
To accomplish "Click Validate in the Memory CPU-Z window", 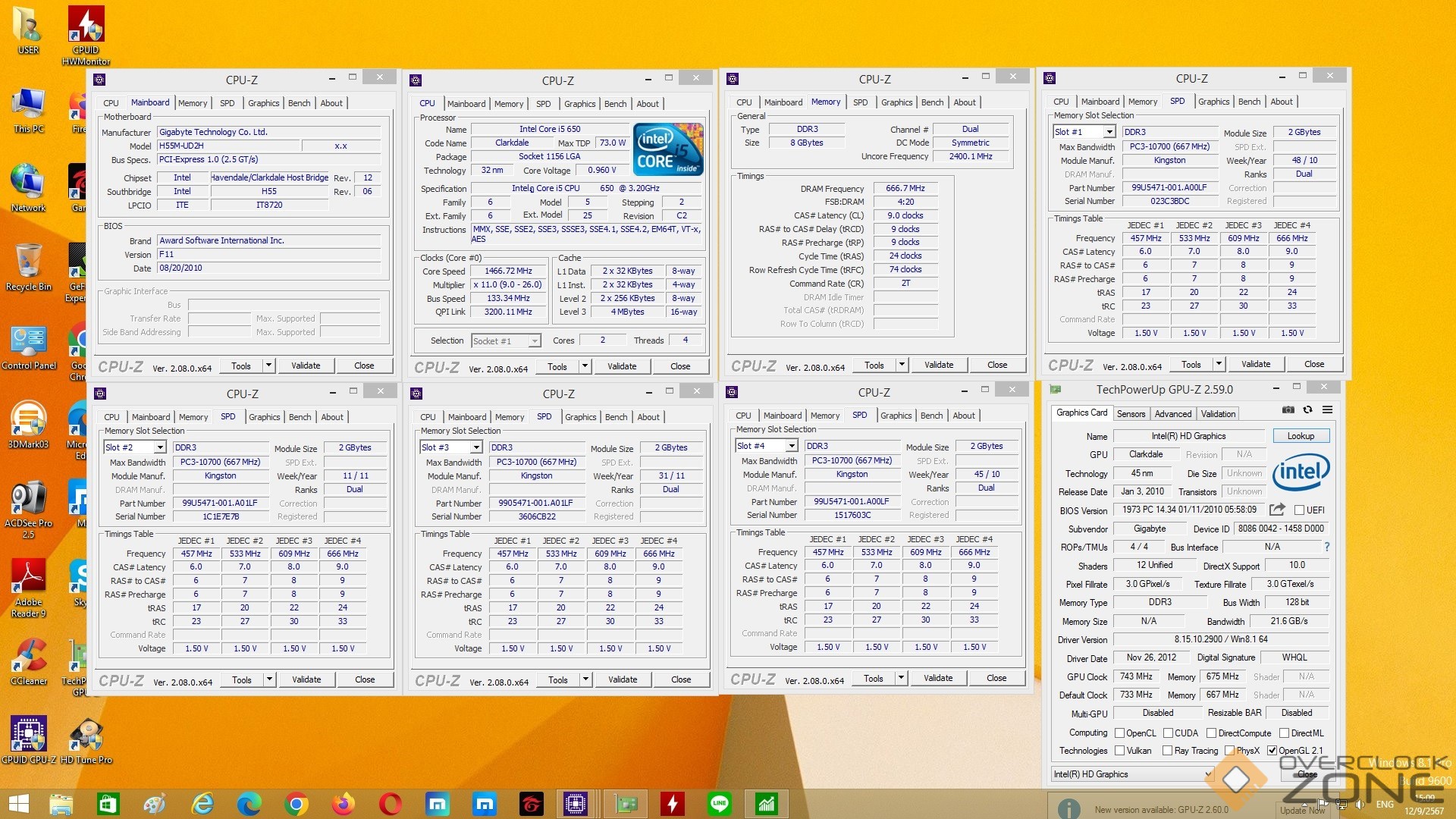I will (x=938, y=366).
